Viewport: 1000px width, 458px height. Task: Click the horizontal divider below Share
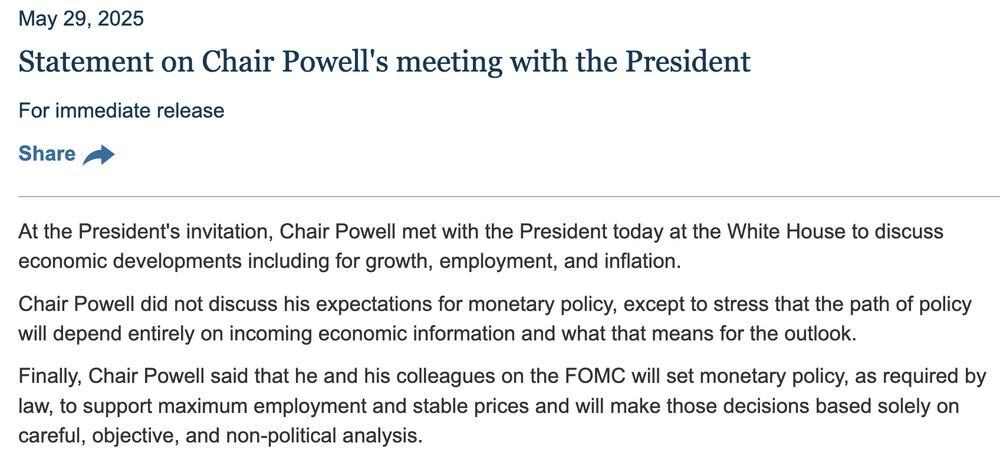pos(509,196)
